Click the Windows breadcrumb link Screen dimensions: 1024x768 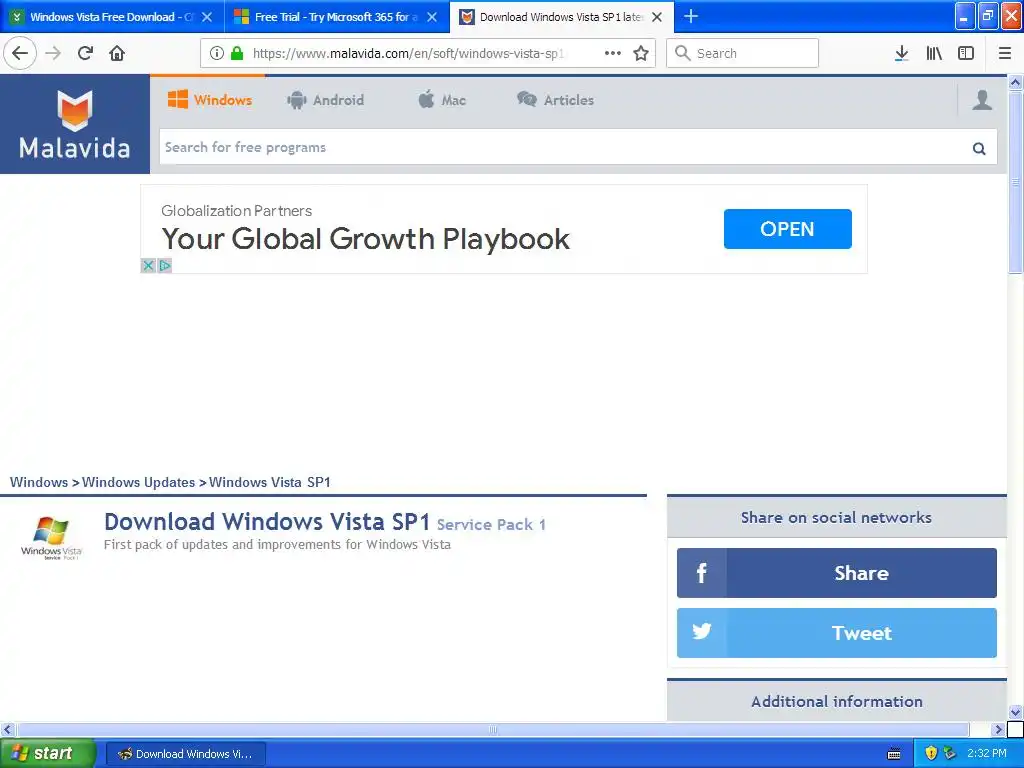(39, 482)
